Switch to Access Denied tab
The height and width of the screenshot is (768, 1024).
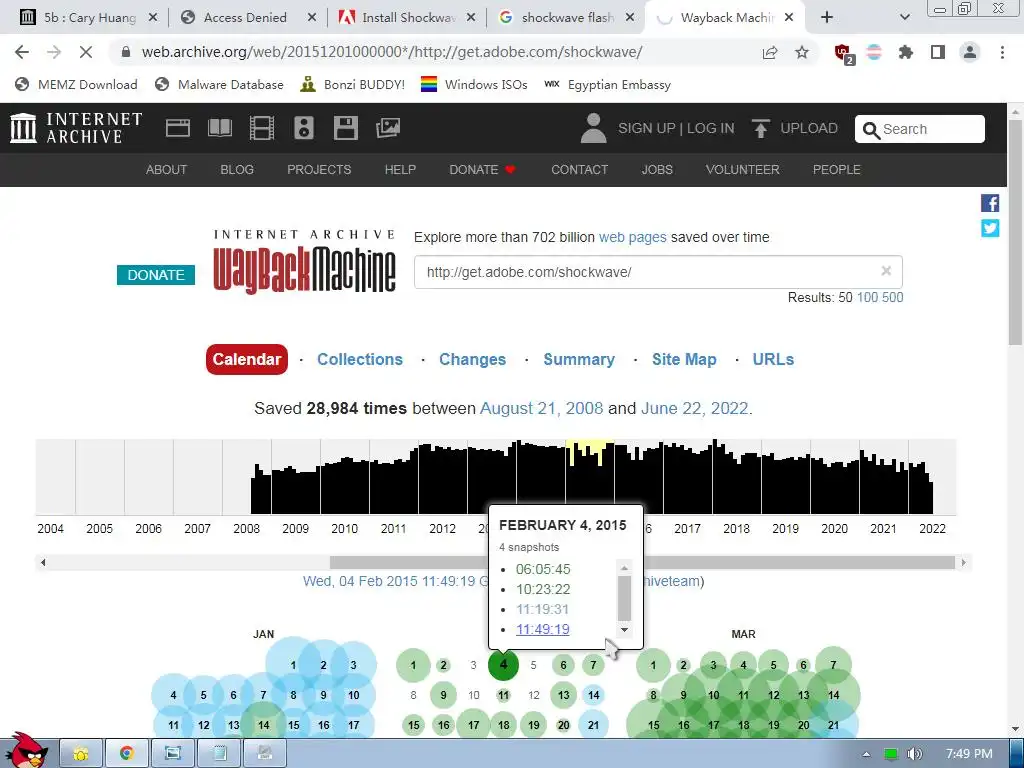[x=246, y=18]
